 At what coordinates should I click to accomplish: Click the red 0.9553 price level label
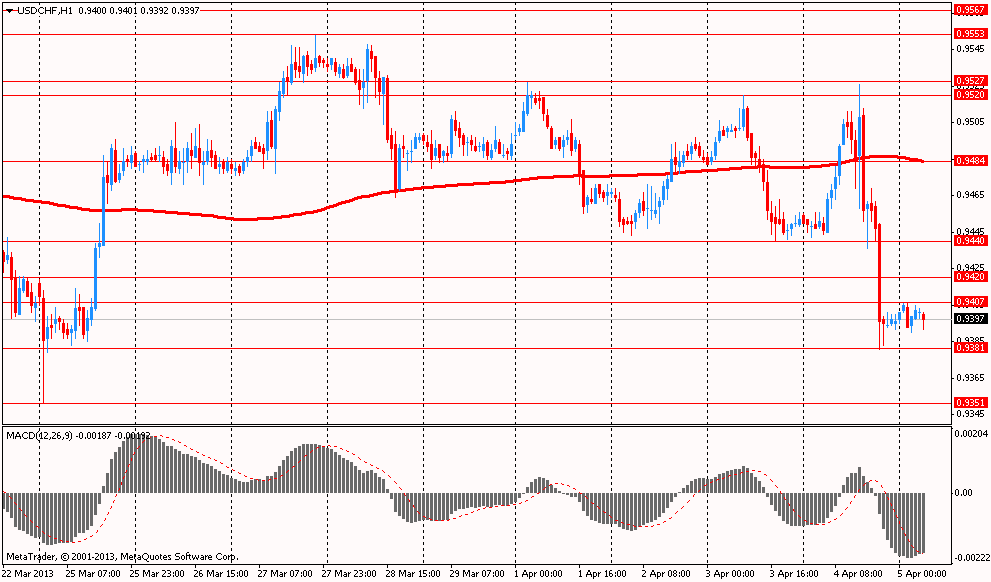[970, 33]
